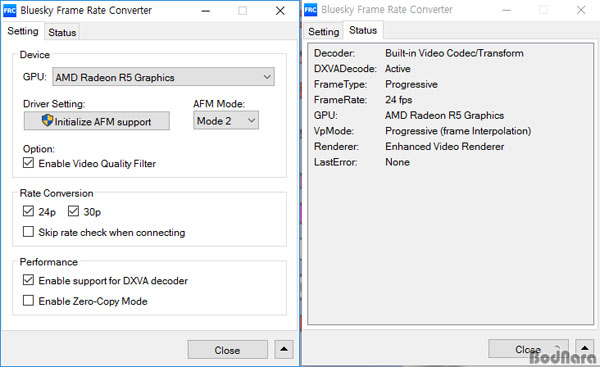Click Close button in right window
This screenshot has width=600, height=367.
click(x=528, y=349)
